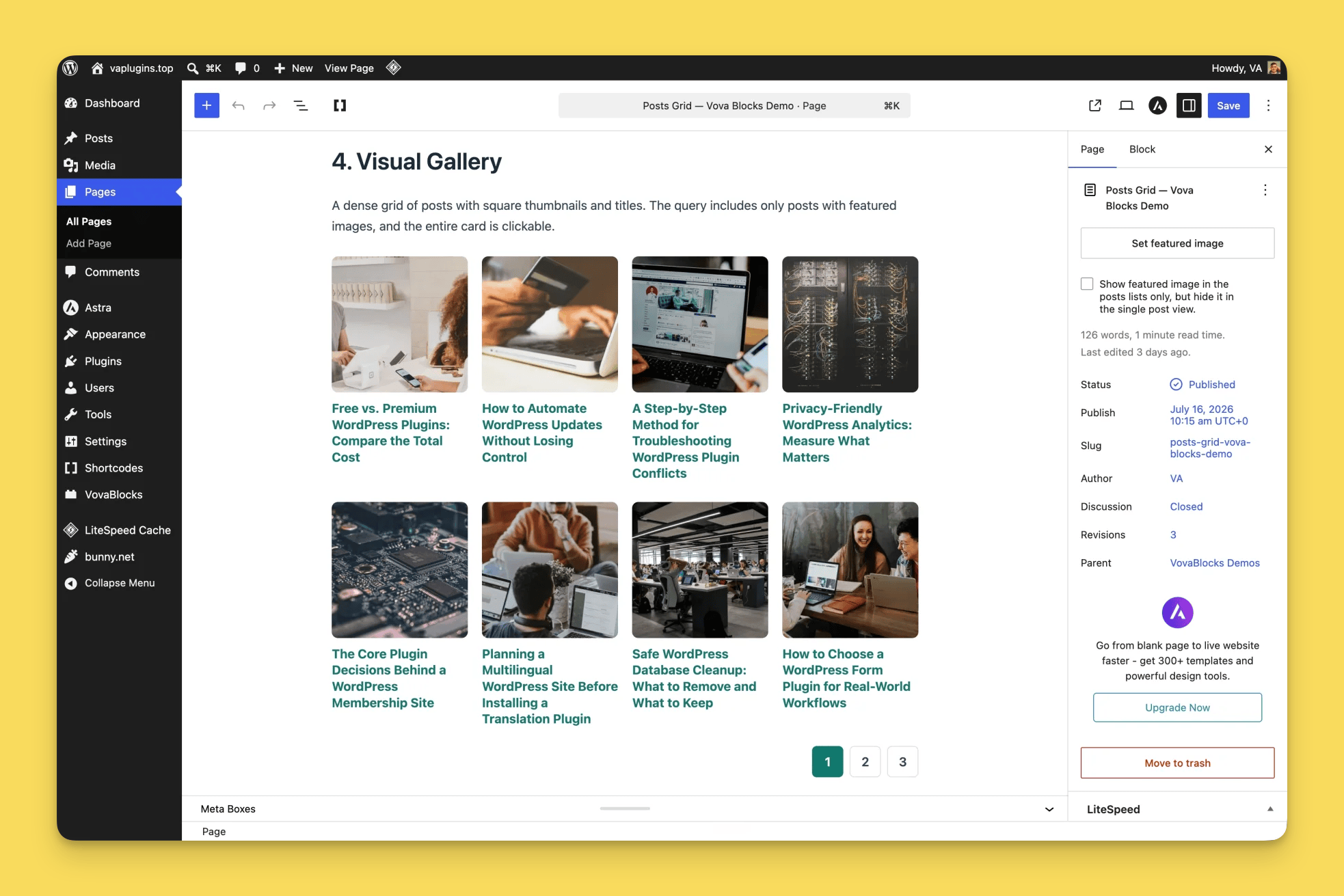Move the page to trash
Screen dimensions: 1344x896
coord(1177,763)
